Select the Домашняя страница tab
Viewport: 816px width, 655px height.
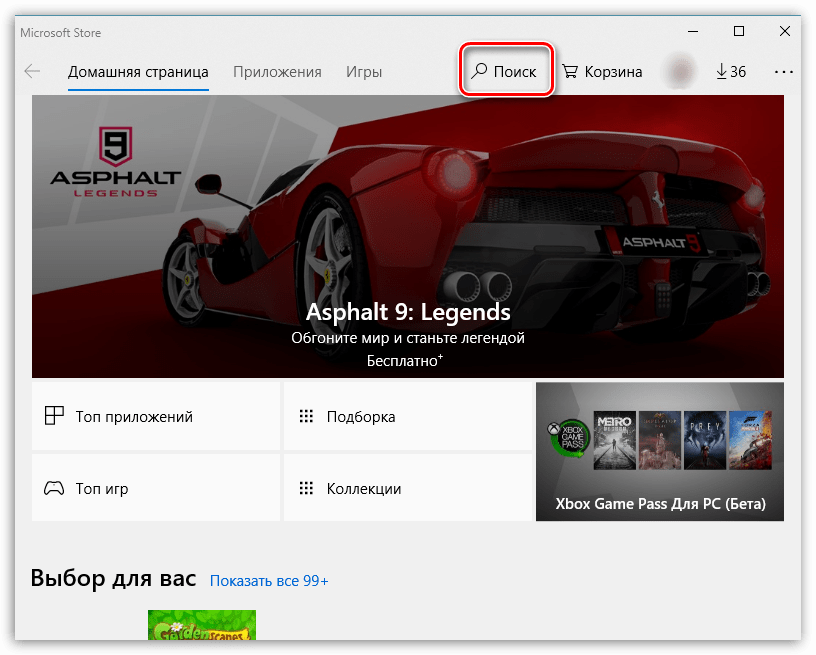[138, 72]
